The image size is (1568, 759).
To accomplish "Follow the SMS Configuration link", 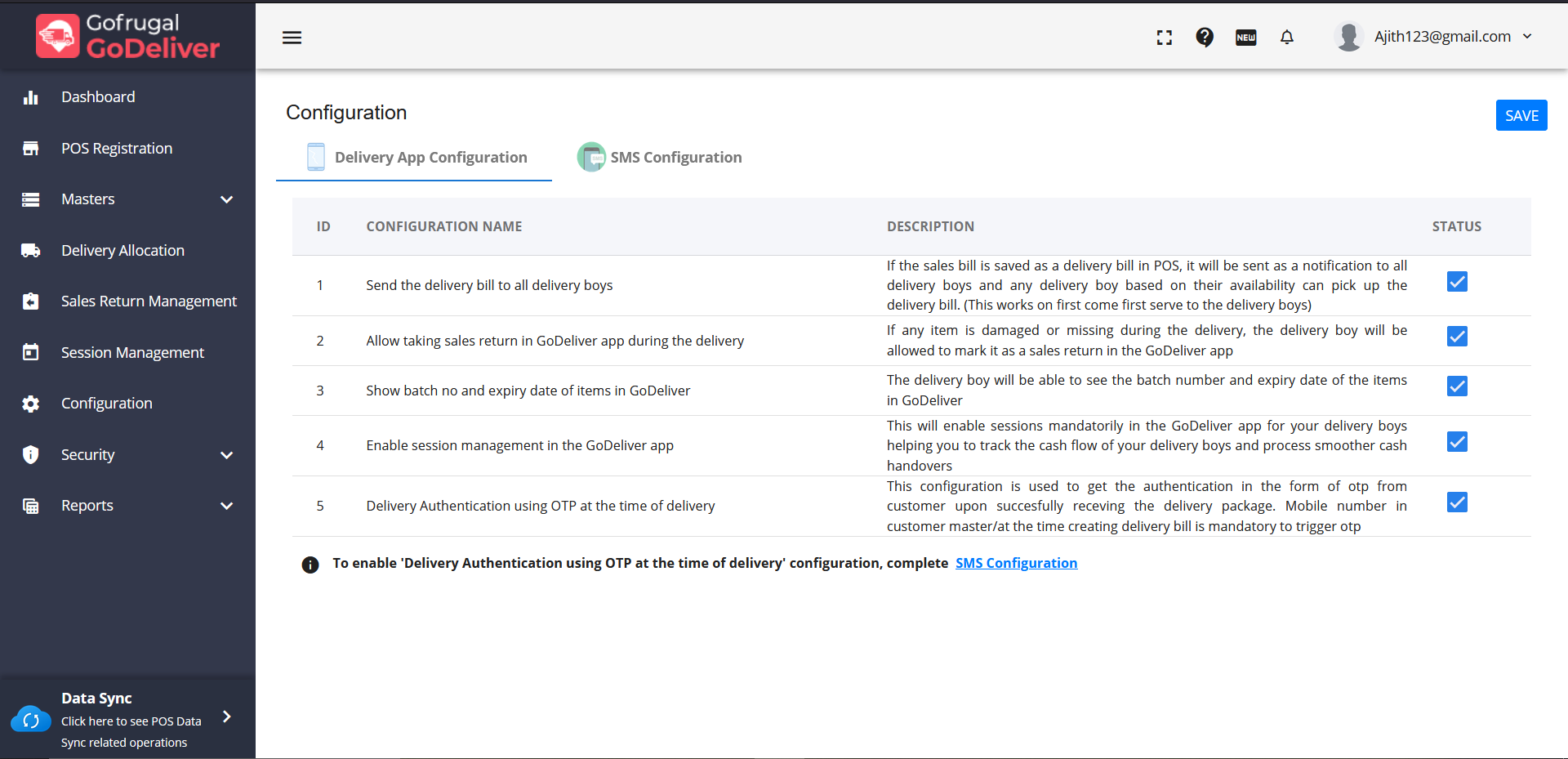I will (x=1016, y=563).
